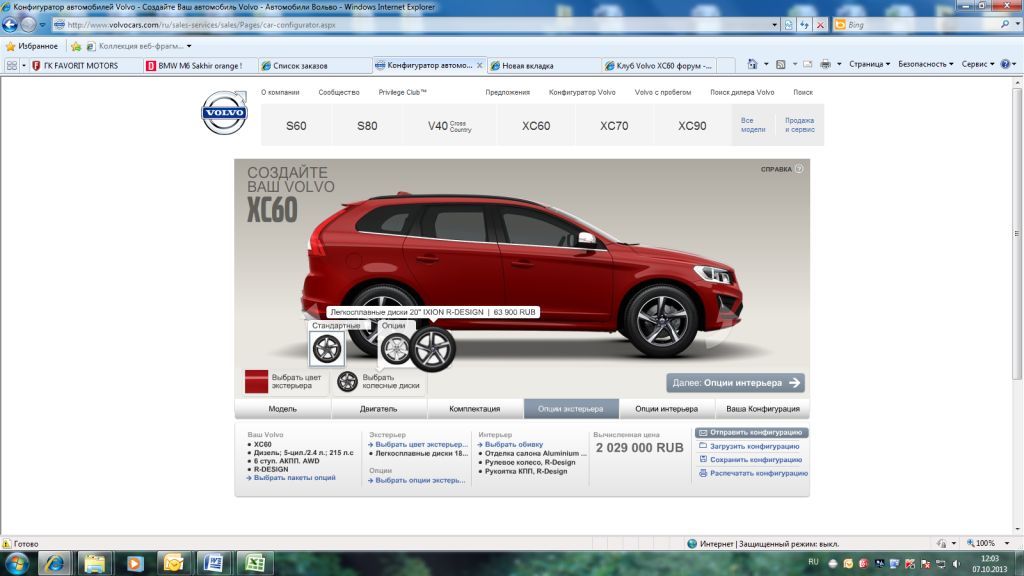The height and width of the screenshot is (576, 1024).
Task: Toggle the Compatibility View icon in address bar
Action: click(x=789, y=25)
